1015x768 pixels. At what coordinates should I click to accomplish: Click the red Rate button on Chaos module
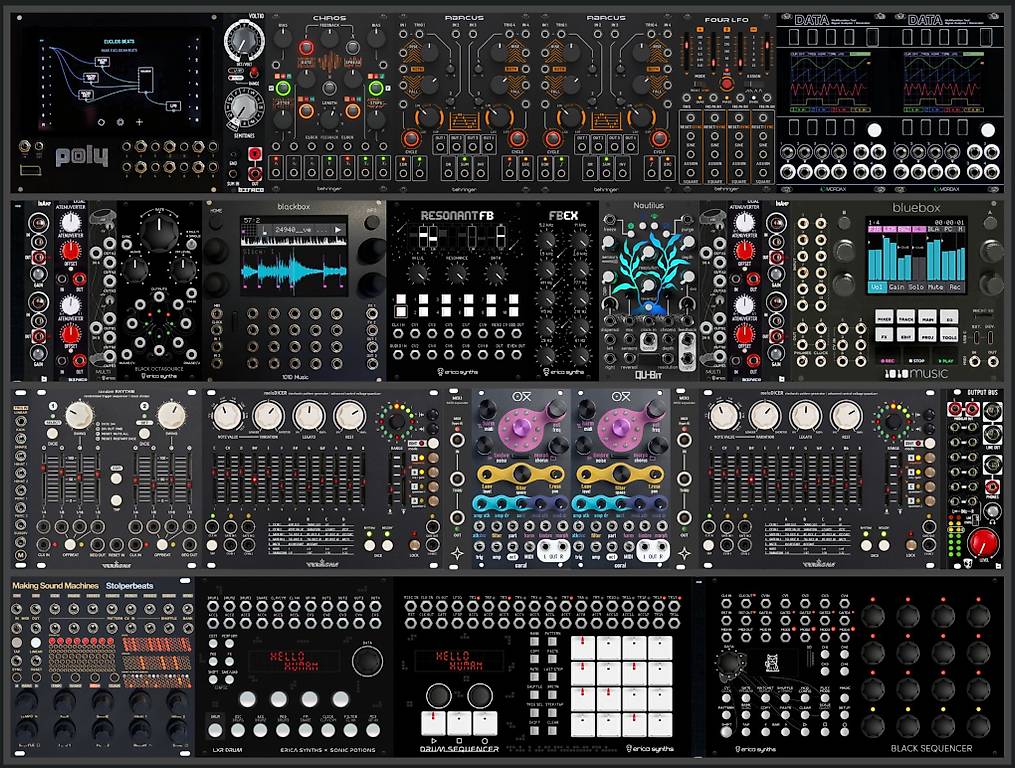[306, 47]
